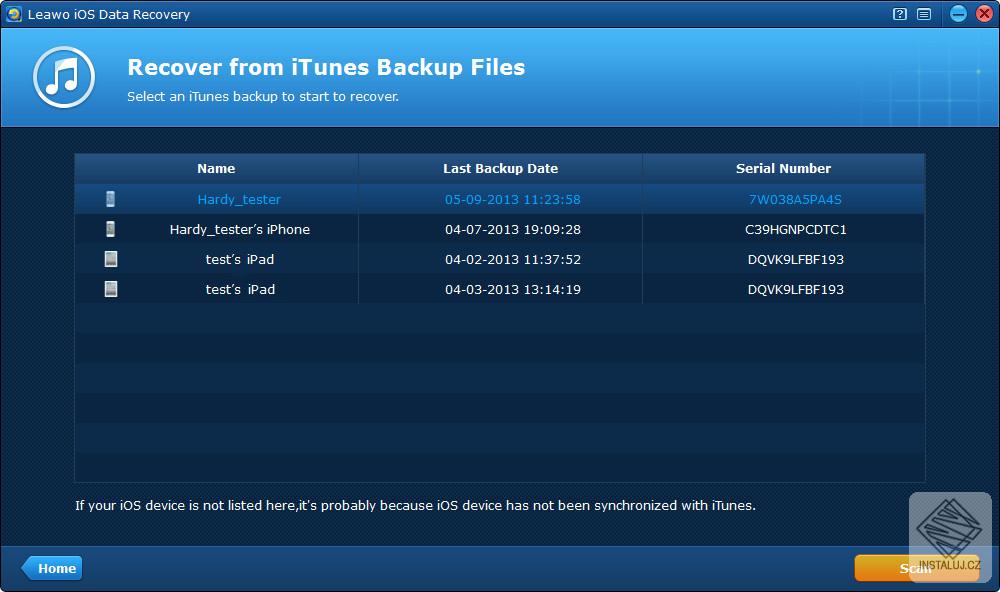Viewport: 1000px width, 592px height.
Task: Sort by the Name column header
Action: pyautogui.click(x=215, y=168)
